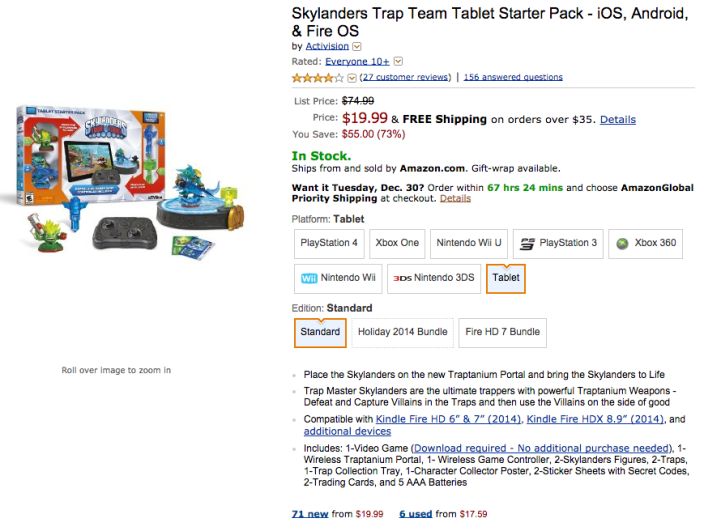
Task: Click the star rating icon
Action: point(314,77)
